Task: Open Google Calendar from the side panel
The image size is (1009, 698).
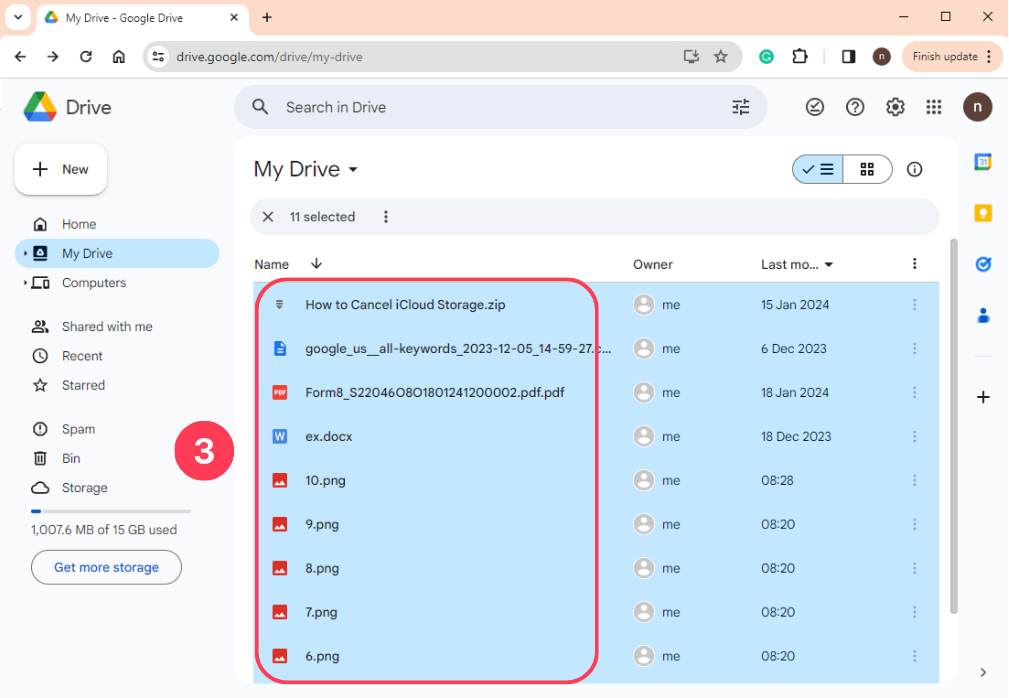Action: point(983,161)
